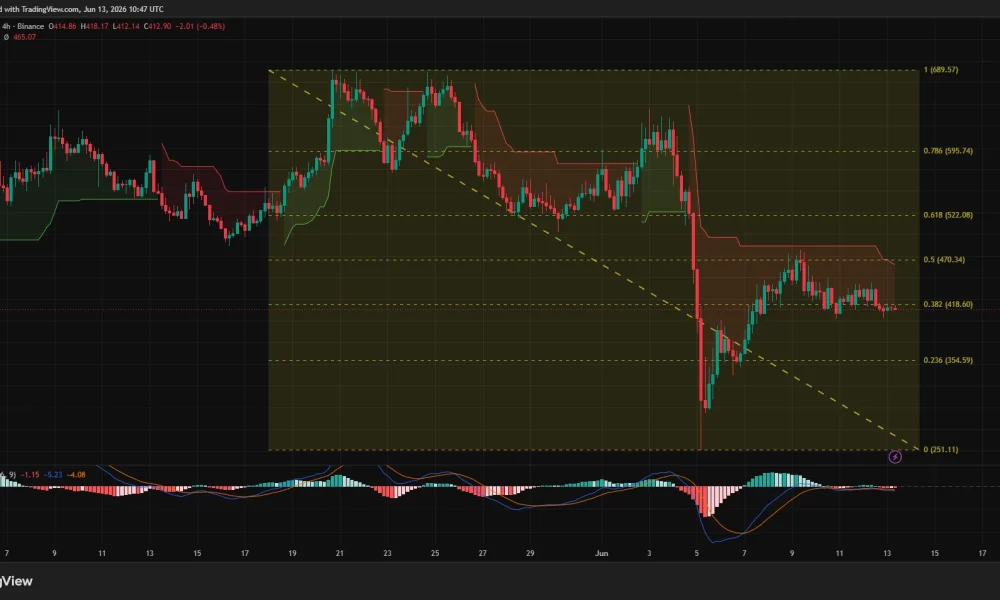Click date 17 at the axis right end
The width and height of the screenshot is (1000, 600).
click(x=982, y=553)
